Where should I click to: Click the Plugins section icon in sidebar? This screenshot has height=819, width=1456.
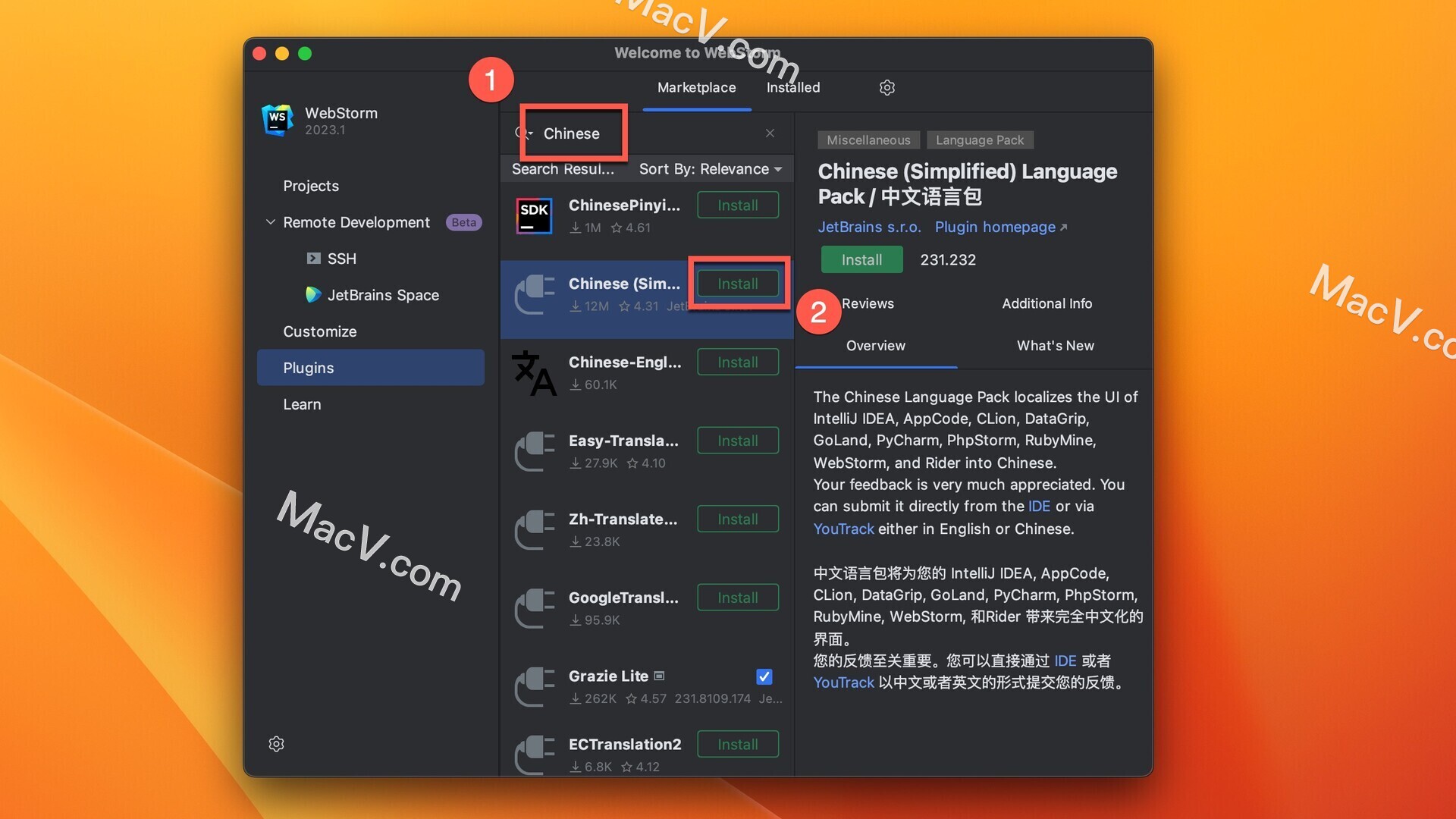(x=307, y=367)
